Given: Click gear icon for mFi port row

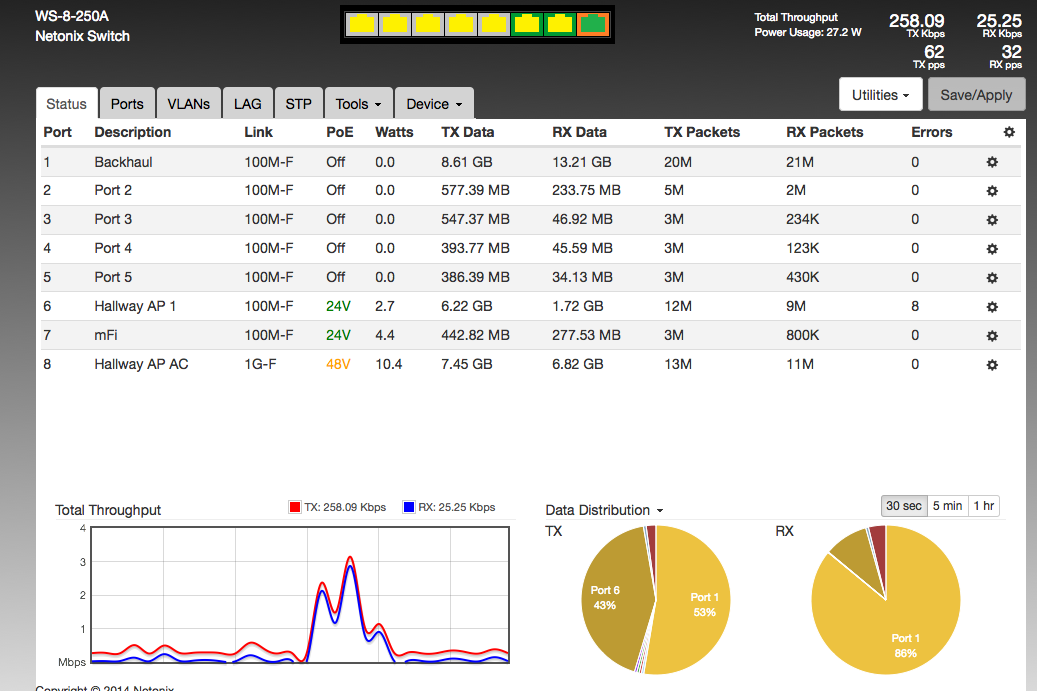Looking at the screenshot, I should (x=992, y=336).
